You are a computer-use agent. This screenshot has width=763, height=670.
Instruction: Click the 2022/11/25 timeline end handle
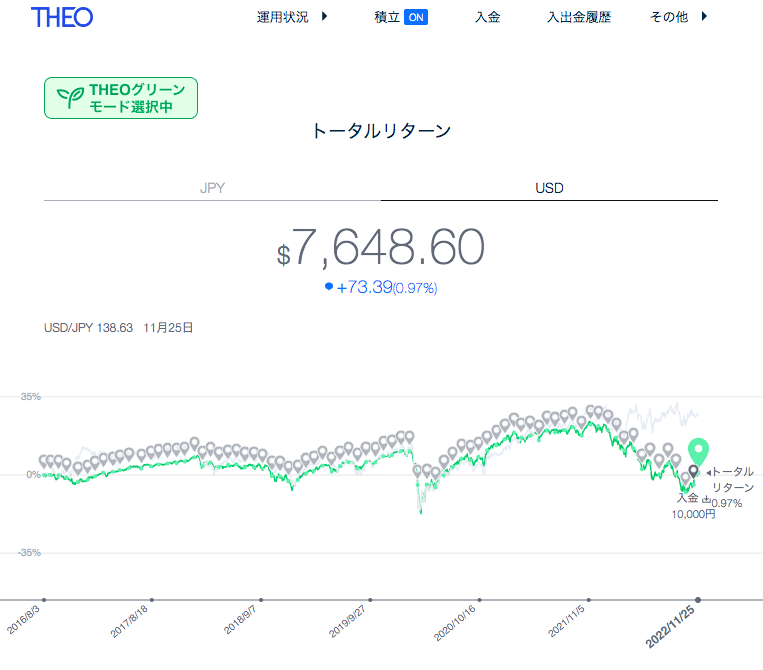[698, 600]
